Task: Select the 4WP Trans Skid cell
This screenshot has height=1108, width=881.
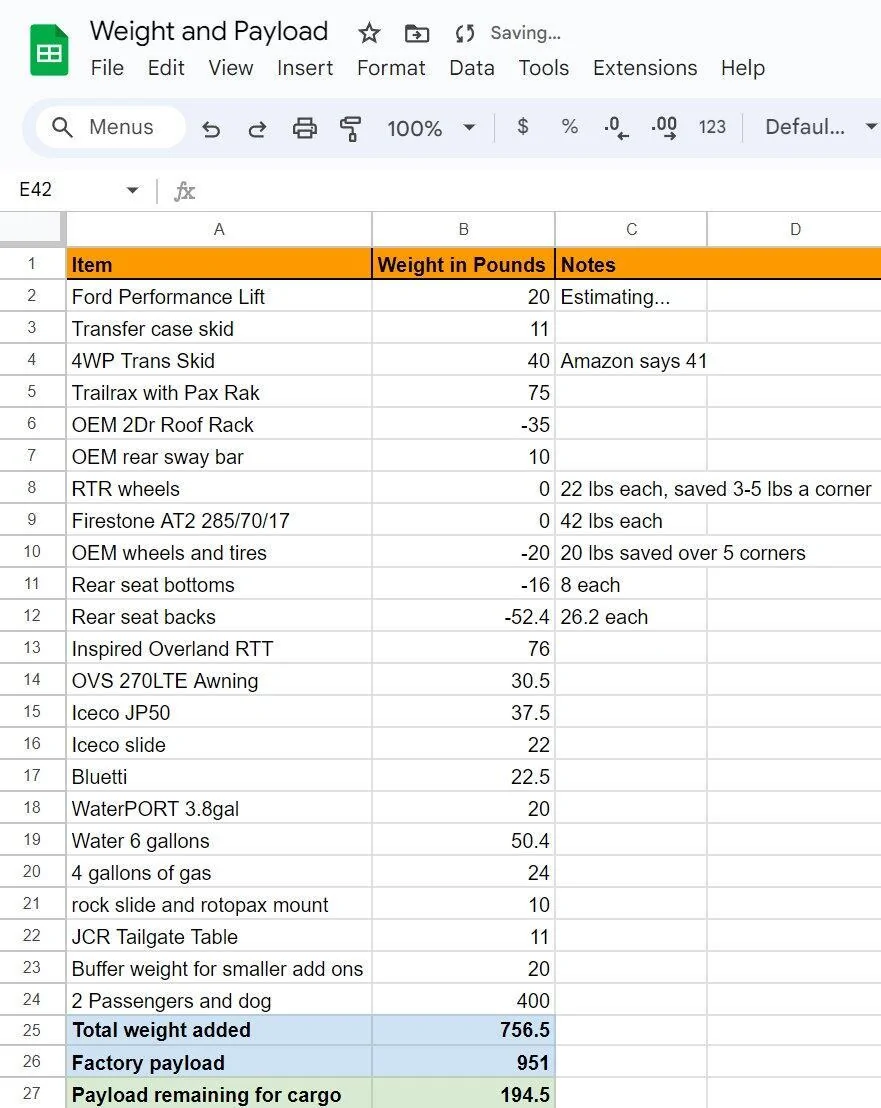Action: point(219,360)
